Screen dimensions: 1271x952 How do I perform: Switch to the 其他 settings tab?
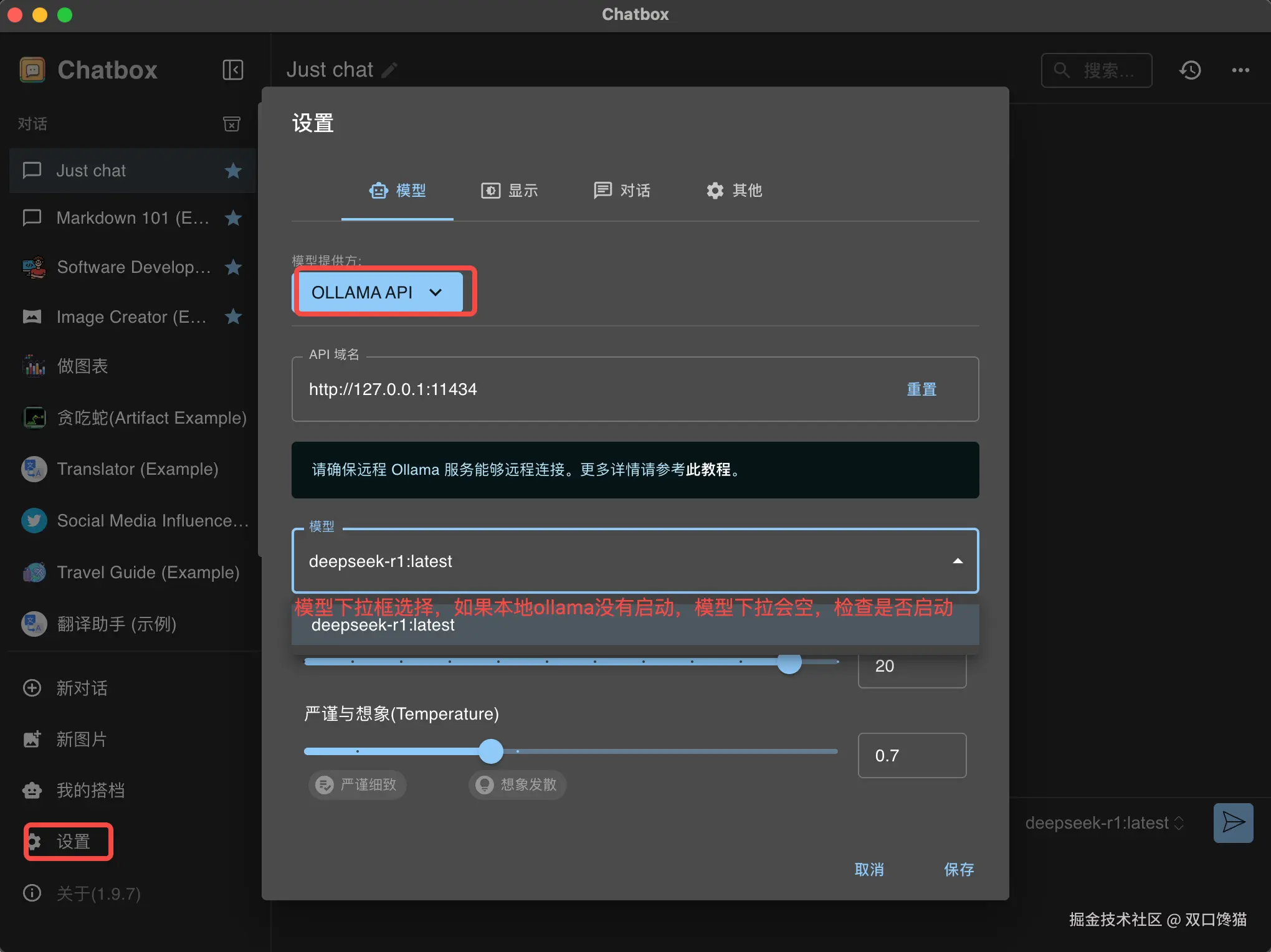734,191
